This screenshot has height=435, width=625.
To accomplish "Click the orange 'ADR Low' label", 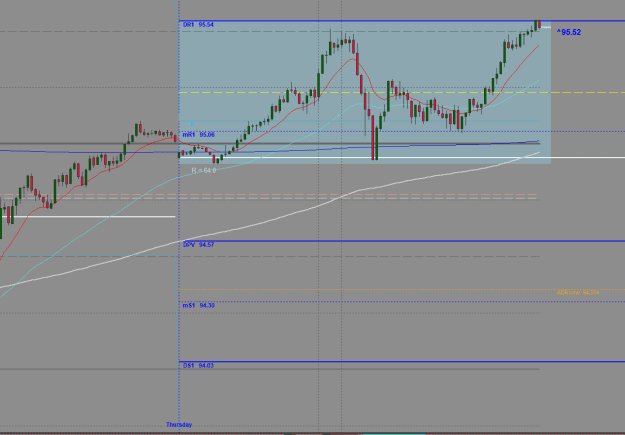I will [x=578, y=293].
